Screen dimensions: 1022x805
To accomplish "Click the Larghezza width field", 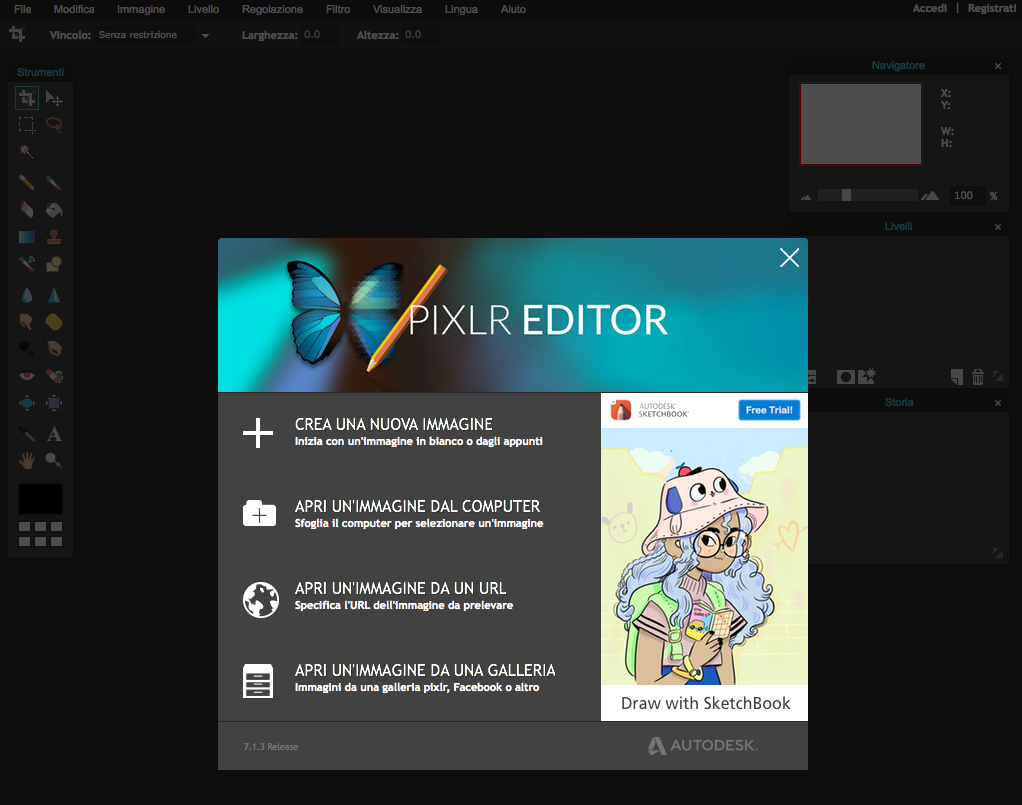I will point(318,35).
